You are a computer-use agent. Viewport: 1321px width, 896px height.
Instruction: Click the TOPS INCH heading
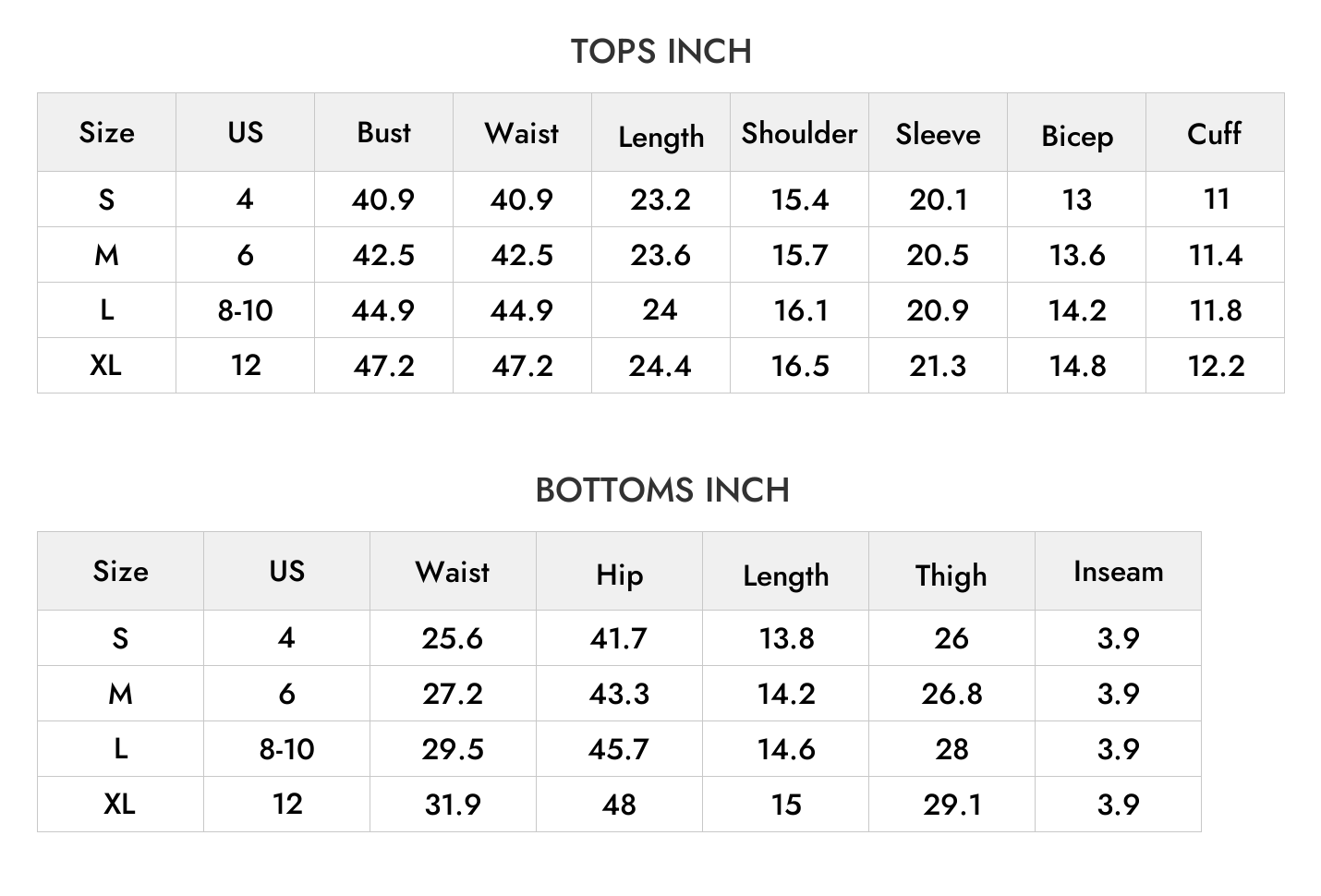[660, 52]
